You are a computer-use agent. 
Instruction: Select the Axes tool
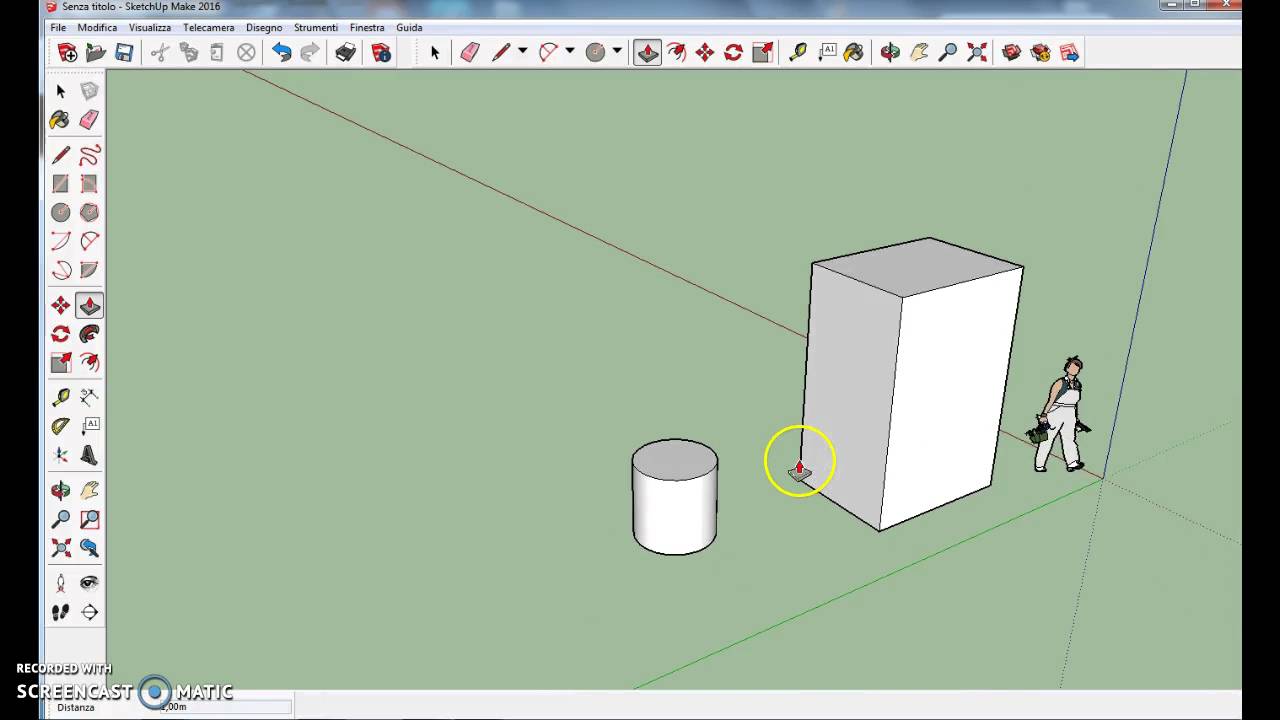coord(61,455)
